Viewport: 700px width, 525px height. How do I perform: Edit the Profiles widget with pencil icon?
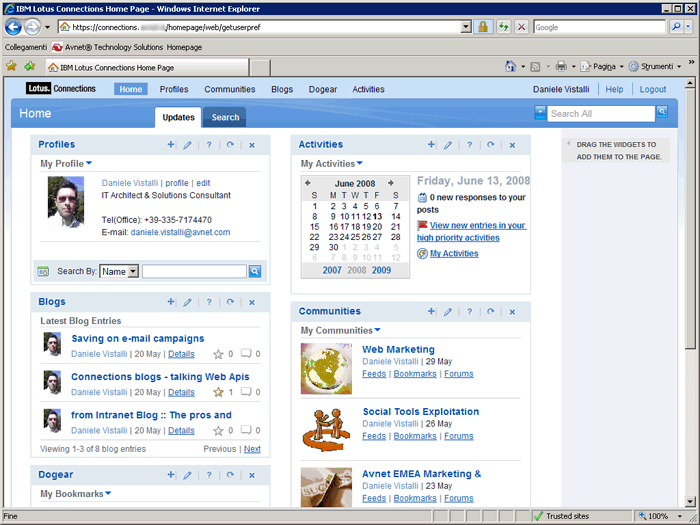click(188, 145)
